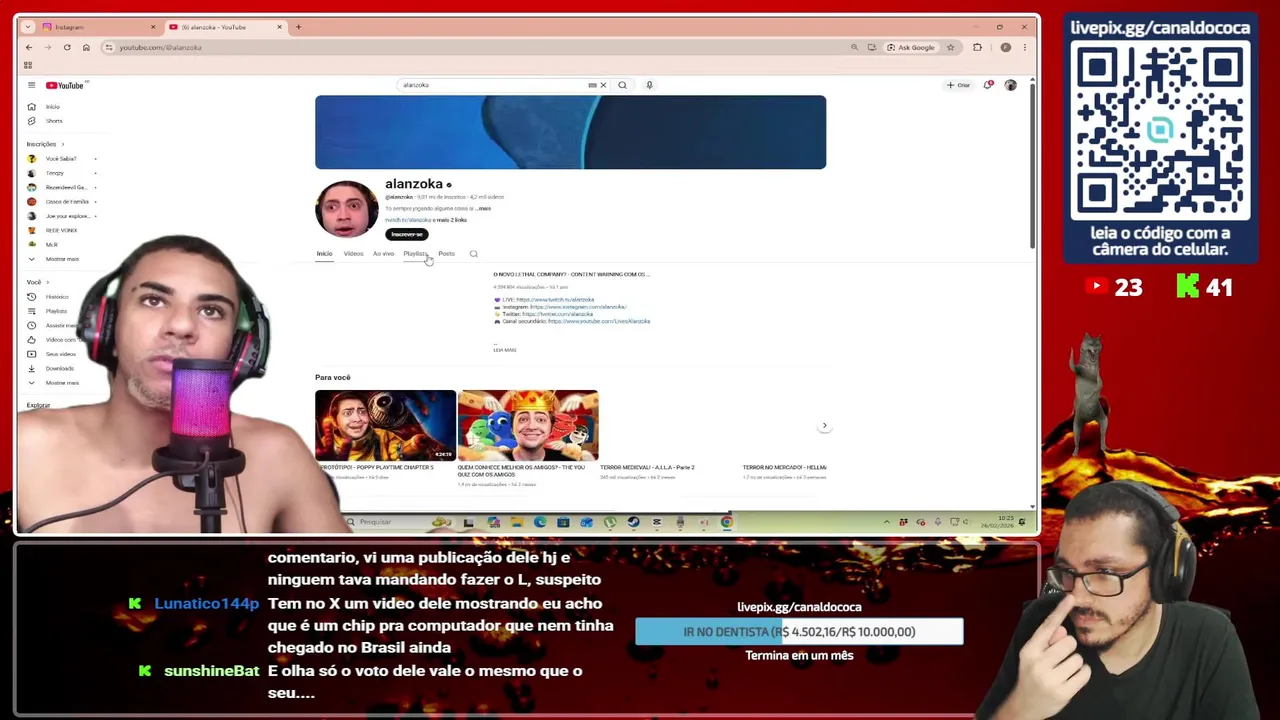The image size is (1280, 720).
Task: Open the Poppy Playtime Chapter 5 thumbnail
Action: 385,425
